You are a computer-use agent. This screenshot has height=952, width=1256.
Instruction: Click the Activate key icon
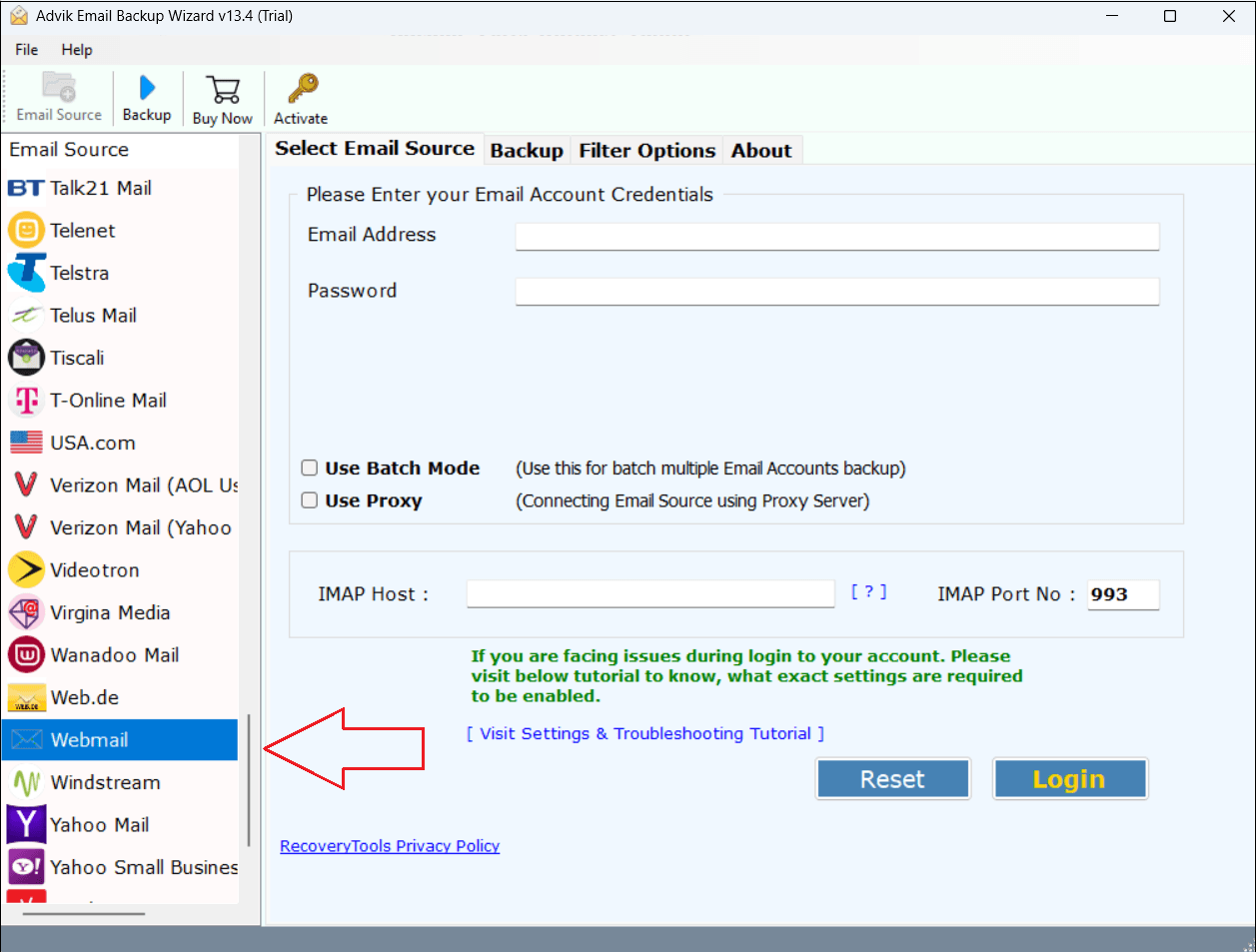[x=302, y=89]
